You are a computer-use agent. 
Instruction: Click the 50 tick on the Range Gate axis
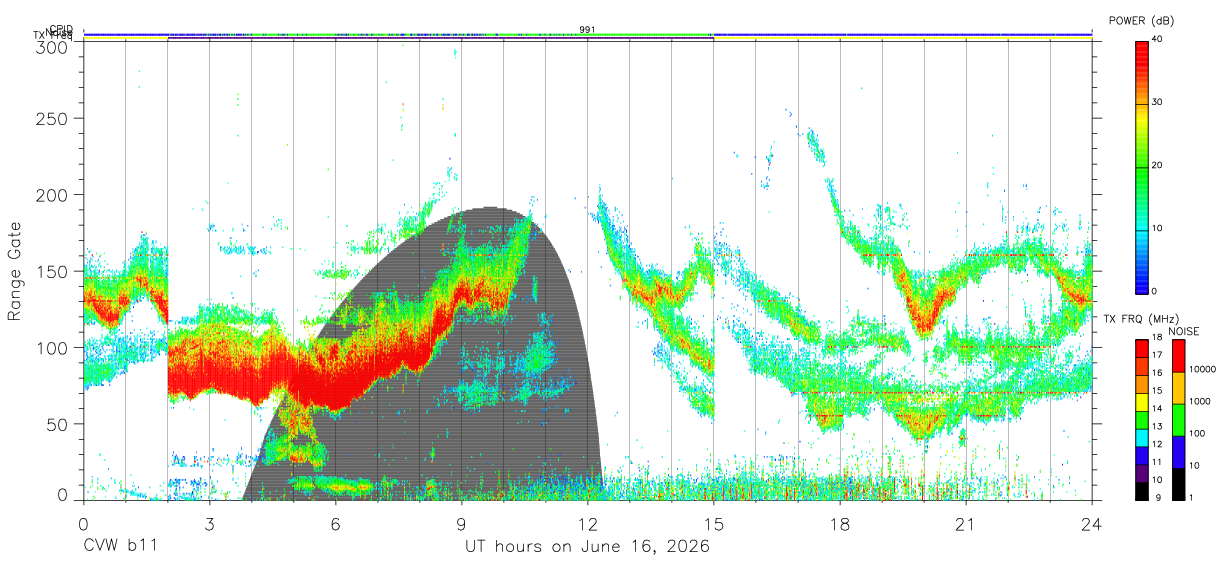click(58, 424)
